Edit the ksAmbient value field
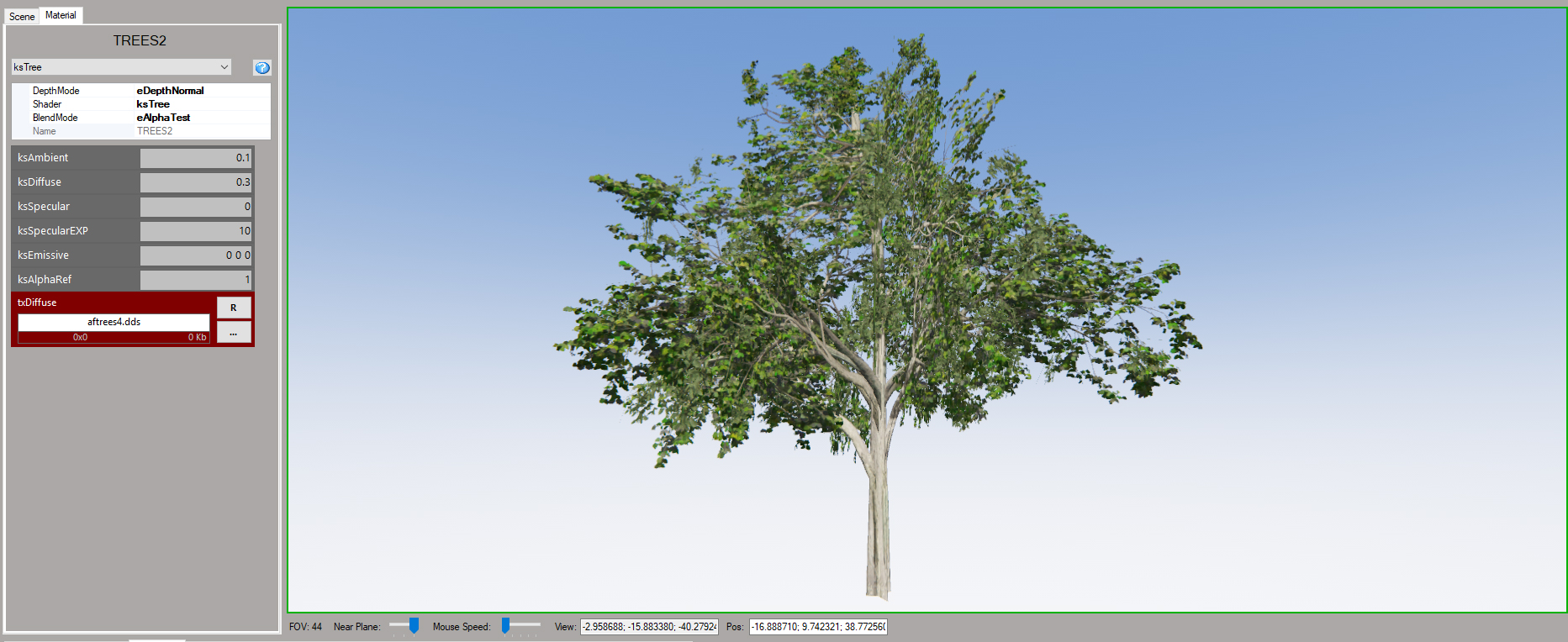 [196, 158]
